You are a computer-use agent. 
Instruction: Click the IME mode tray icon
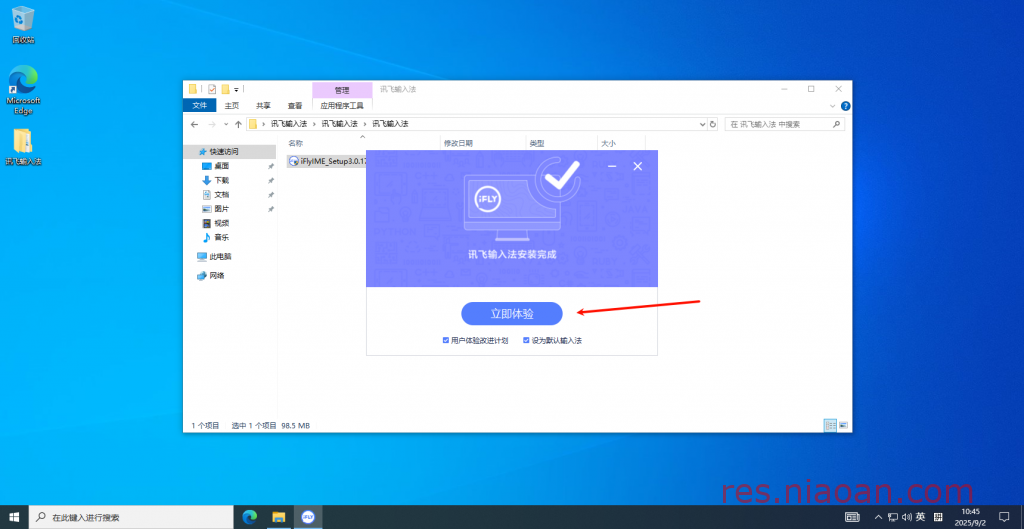coord(938,517)
